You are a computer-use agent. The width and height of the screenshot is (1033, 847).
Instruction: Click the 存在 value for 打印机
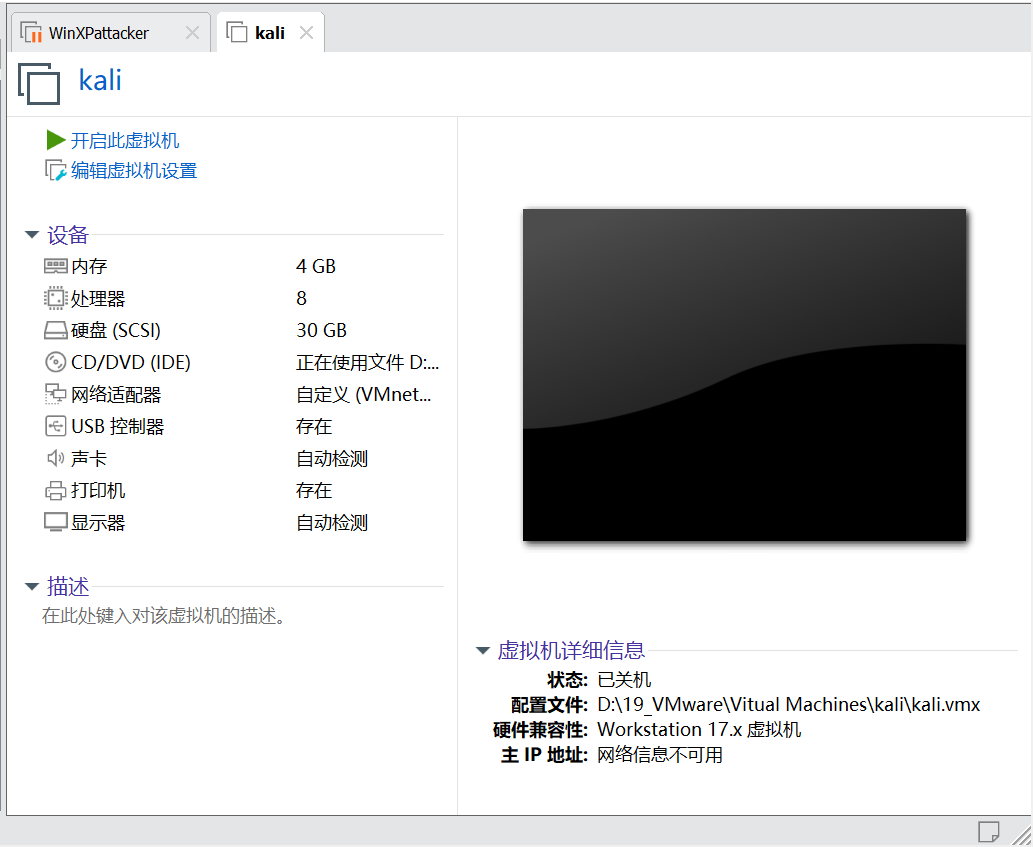(x=314, y=491)
